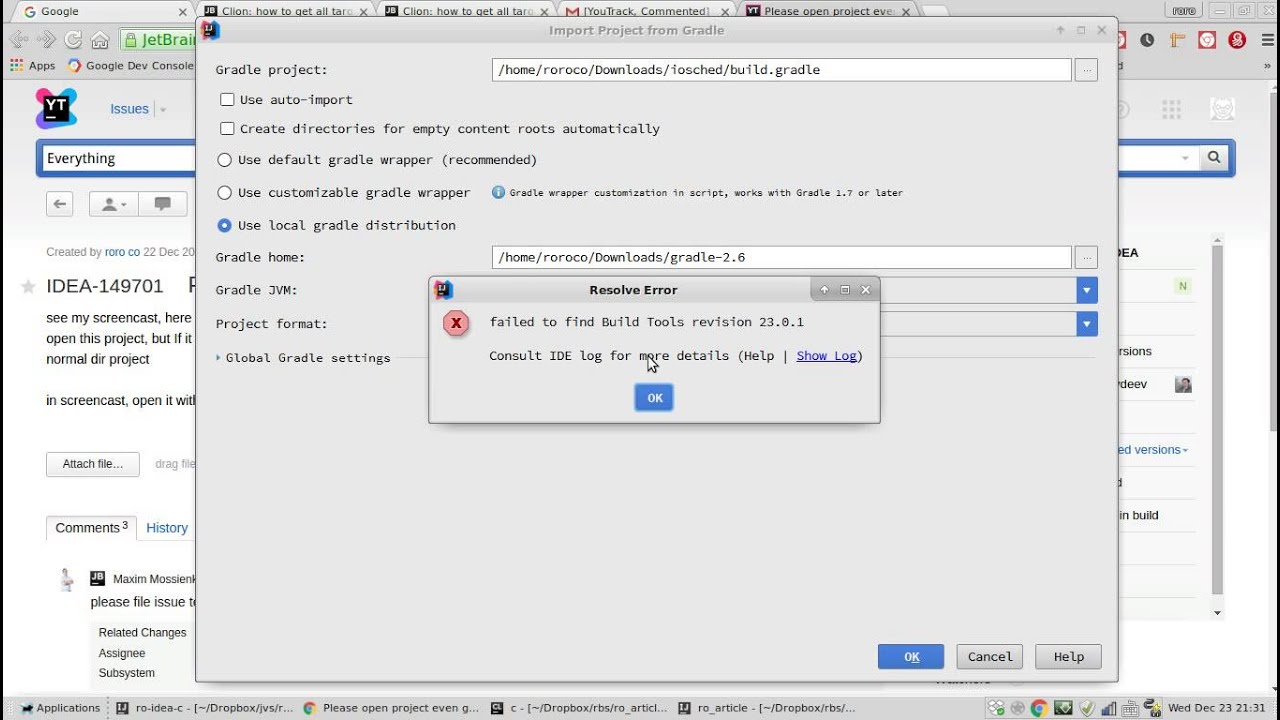Expand Global Gradle settings section
This screenshot has width=1280, height=720.
tap(219, 358)
